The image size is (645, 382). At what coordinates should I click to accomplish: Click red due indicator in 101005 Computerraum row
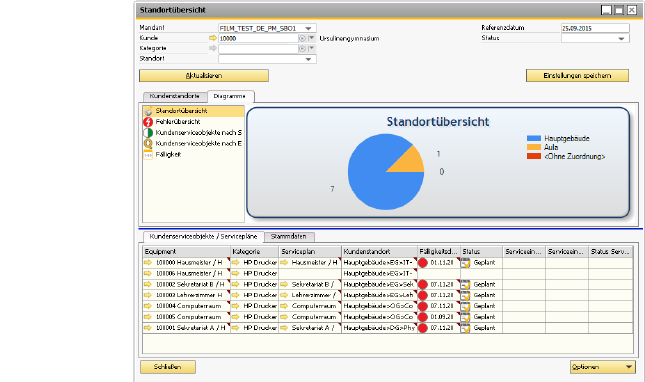point(423,317)
